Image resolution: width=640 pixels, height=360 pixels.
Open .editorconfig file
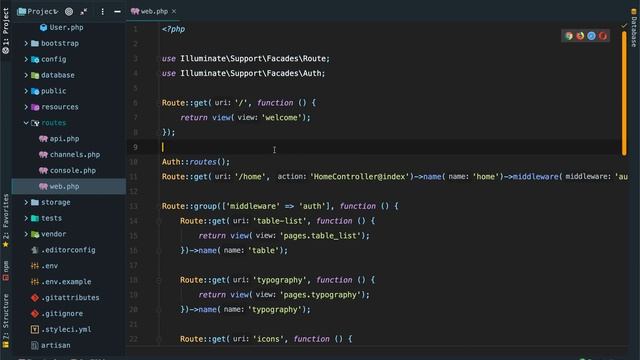(x=68, y=250)
